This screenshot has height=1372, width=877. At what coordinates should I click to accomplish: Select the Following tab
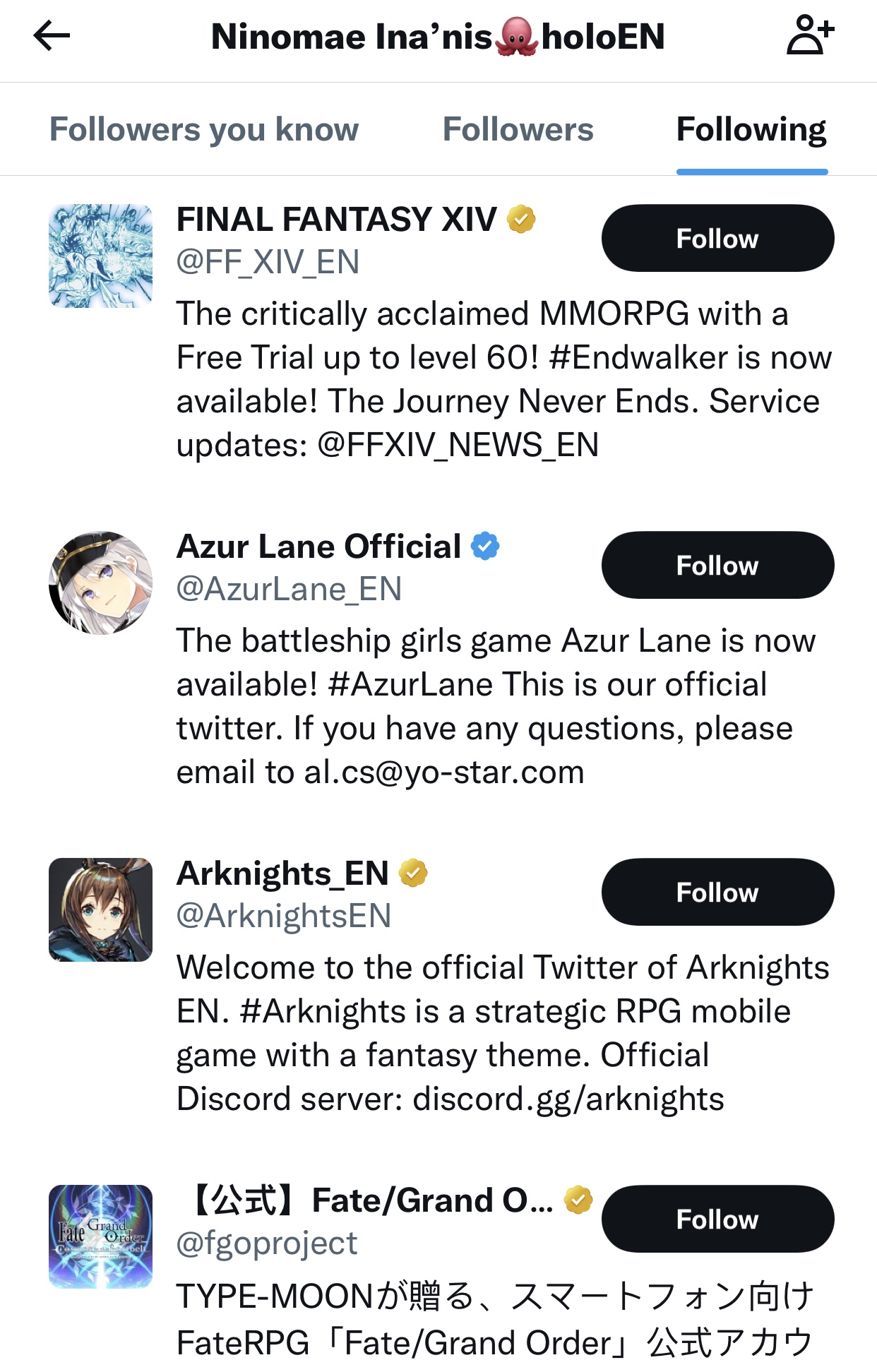pos(751,129)
